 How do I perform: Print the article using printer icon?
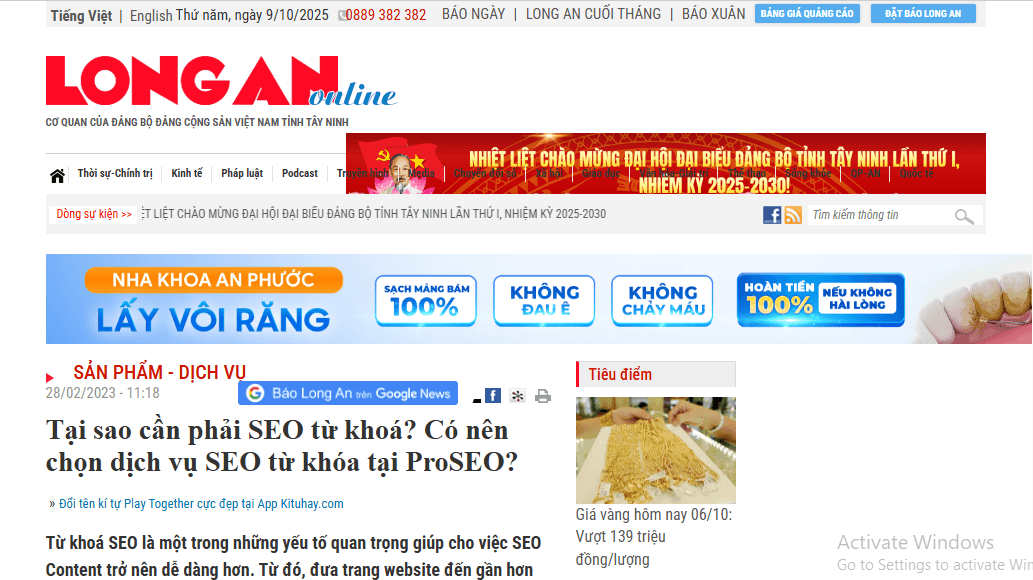coord(543,396)
